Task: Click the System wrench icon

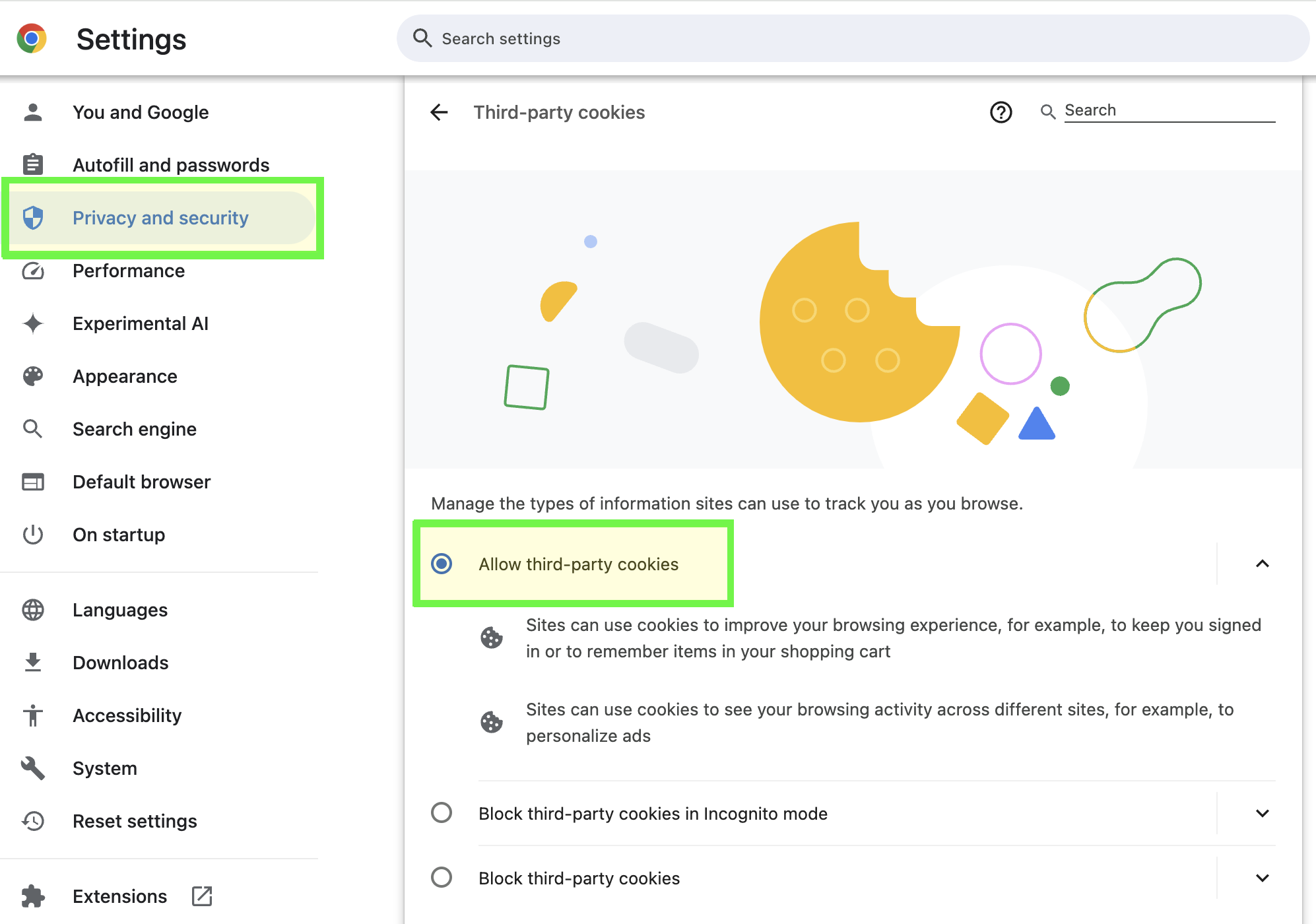Action: tap(33, 768)
